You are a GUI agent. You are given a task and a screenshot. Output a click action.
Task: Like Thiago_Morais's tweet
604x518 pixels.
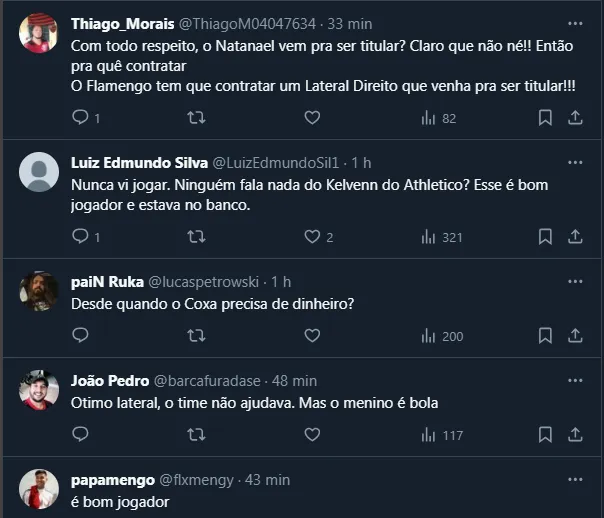[x=312, y=117]
